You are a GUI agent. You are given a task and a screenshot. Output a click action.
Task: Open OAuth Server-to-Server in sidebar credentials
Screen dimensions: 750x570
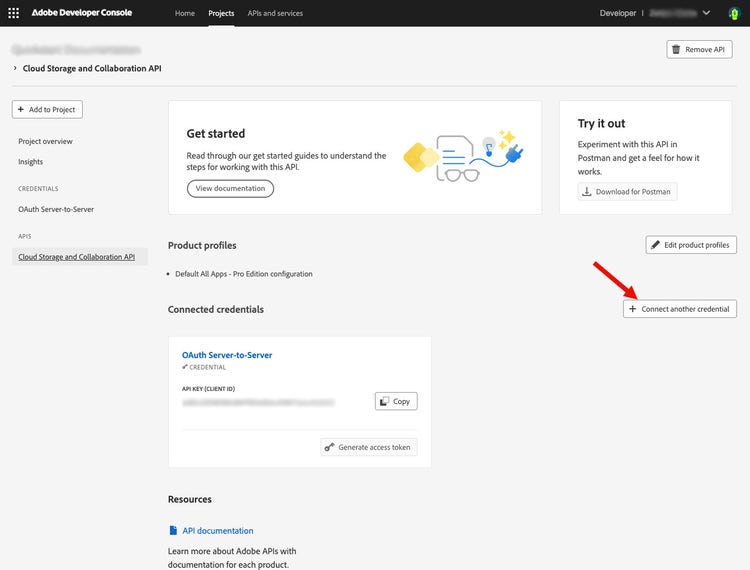tap(56, 209)
